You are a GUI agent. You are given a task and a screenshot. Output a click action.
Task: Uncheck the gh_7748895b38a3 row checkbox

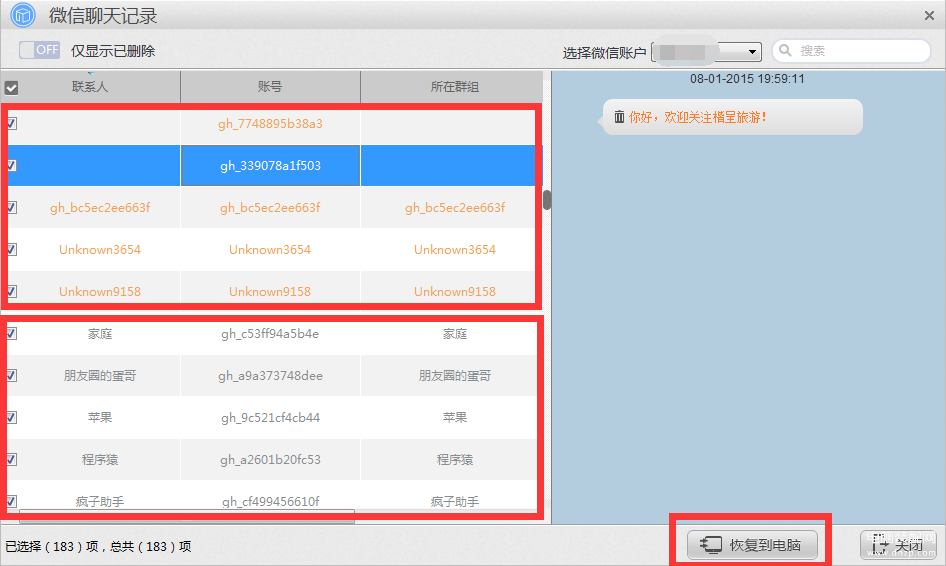[x=11, y=124]
